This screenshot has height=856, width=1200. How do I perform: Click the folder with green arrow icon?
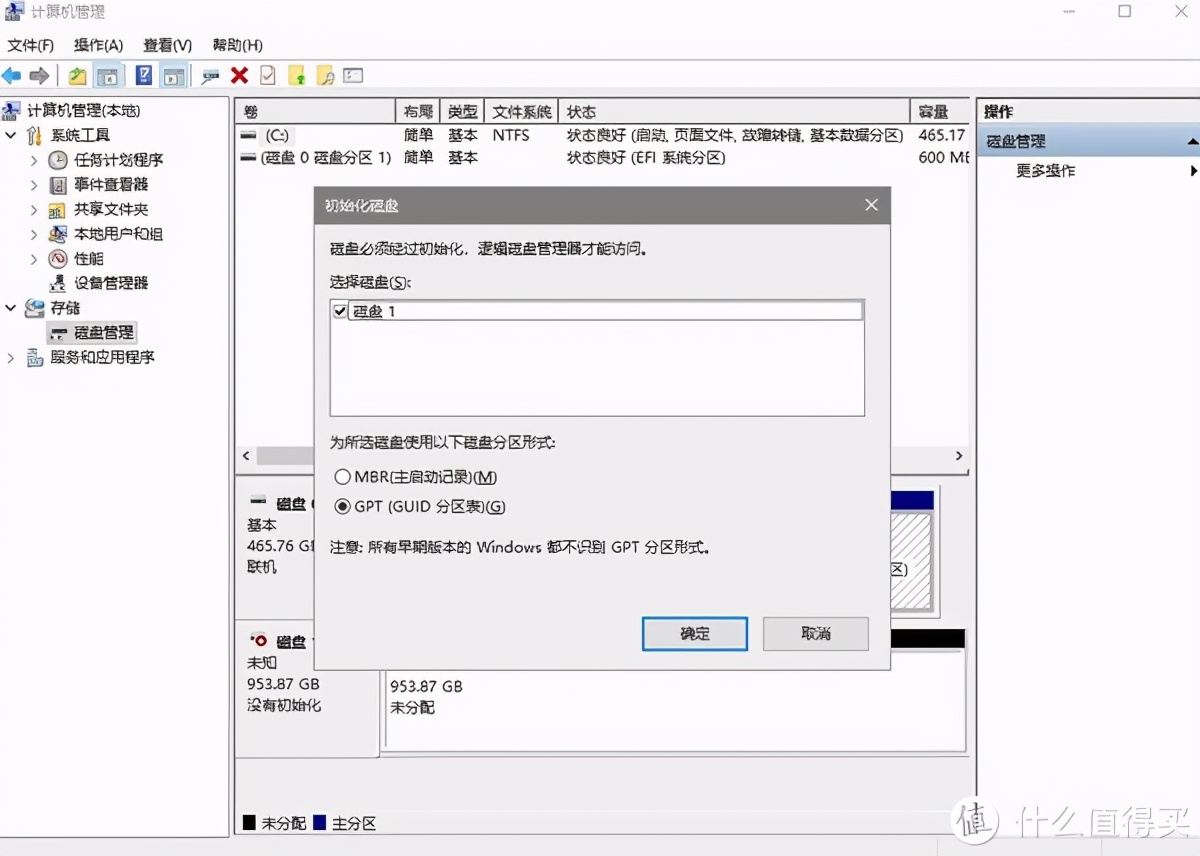[x=296, y=76]
